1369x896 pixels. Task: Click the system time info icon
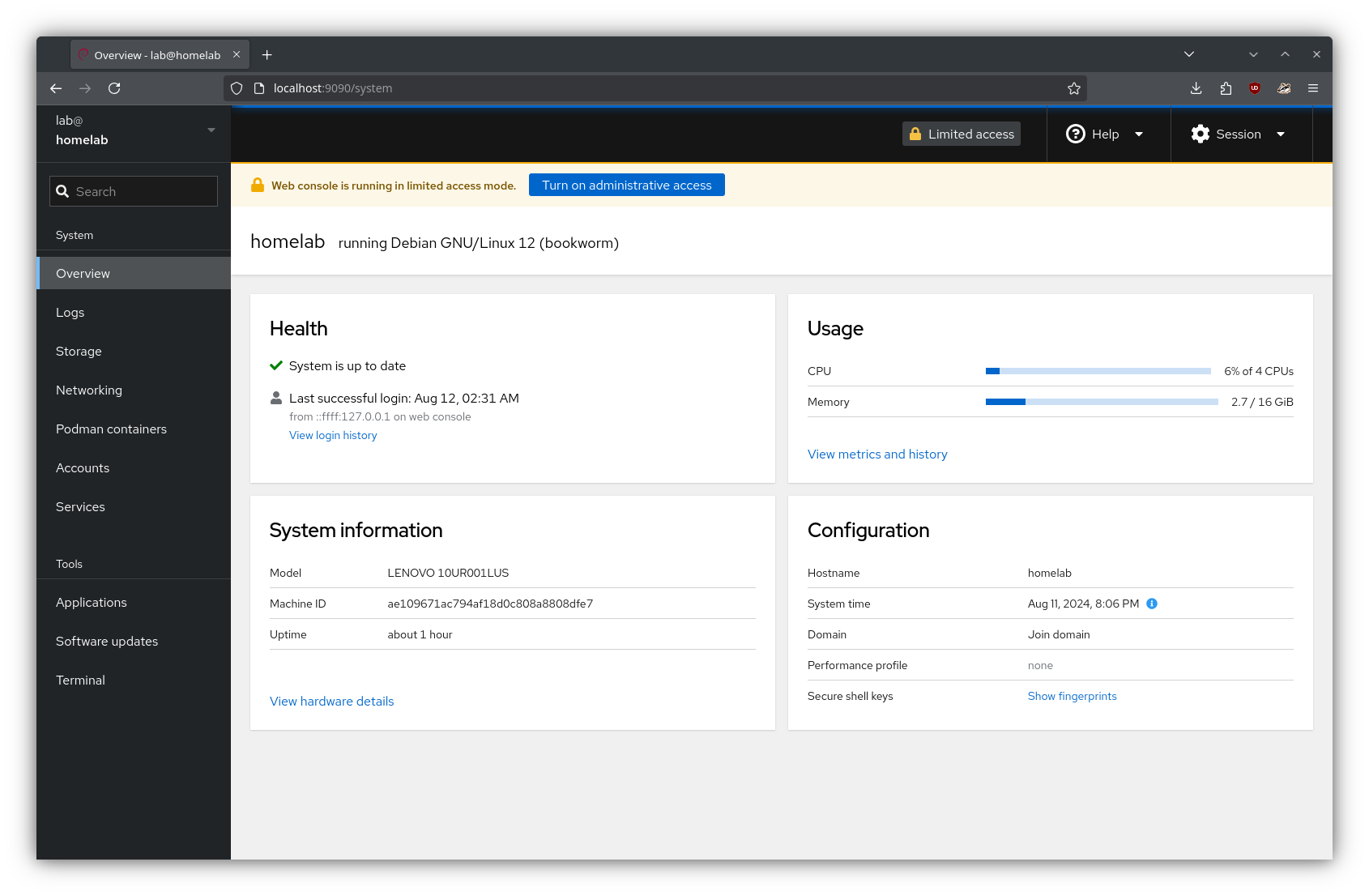pos(1152,604)
